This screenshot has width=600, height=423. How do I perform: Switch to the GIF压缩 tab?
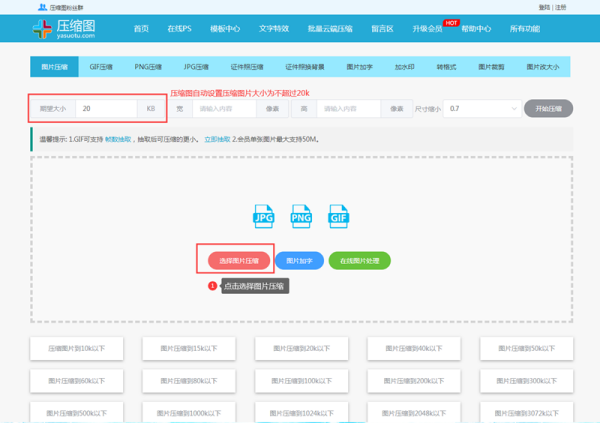click(101, 67)
